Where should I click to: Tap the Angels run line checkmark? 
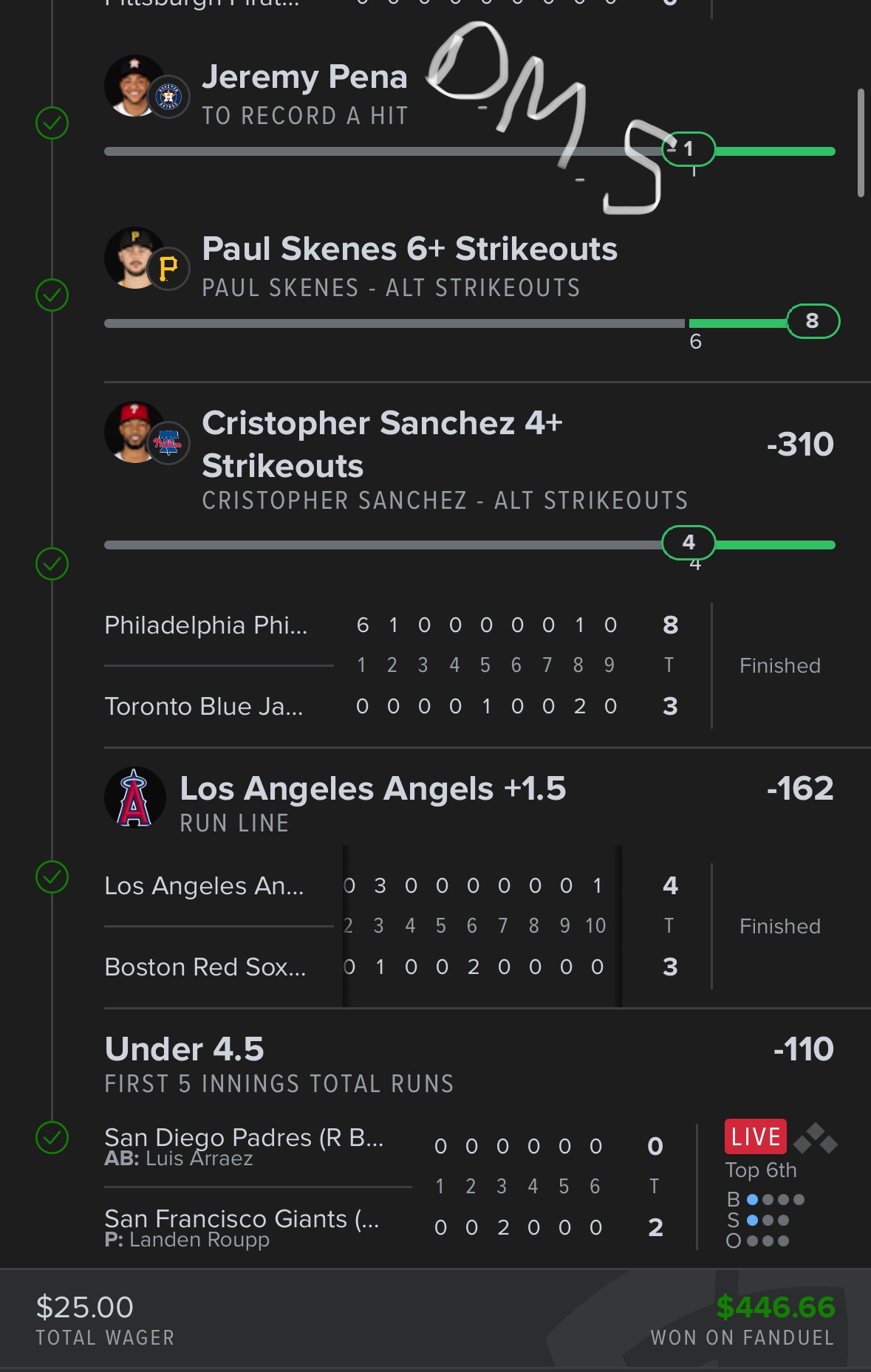click(52, 877)
